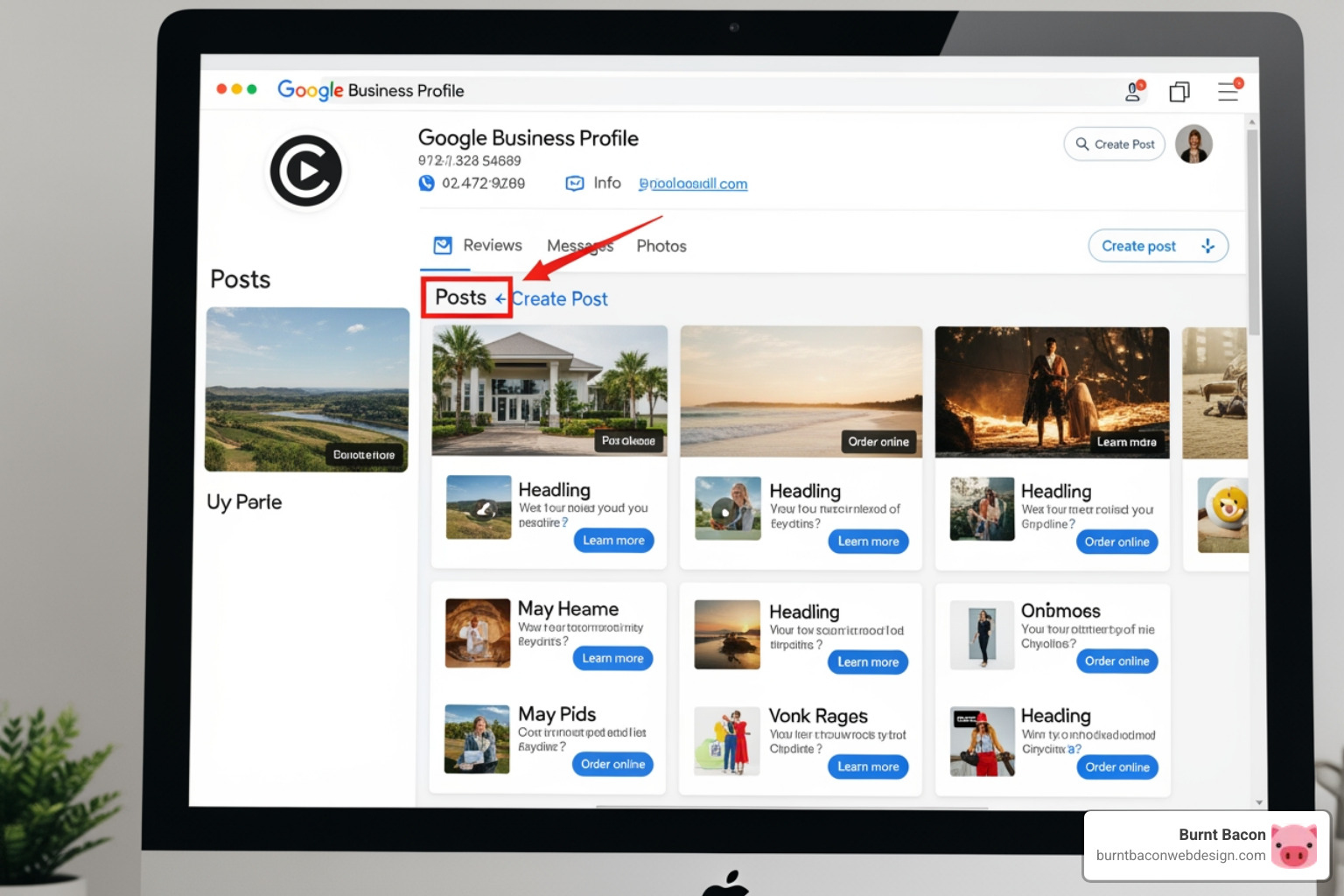1344x896 pixels.
Task: Click the round business logo with C
Action: (305, 171)
